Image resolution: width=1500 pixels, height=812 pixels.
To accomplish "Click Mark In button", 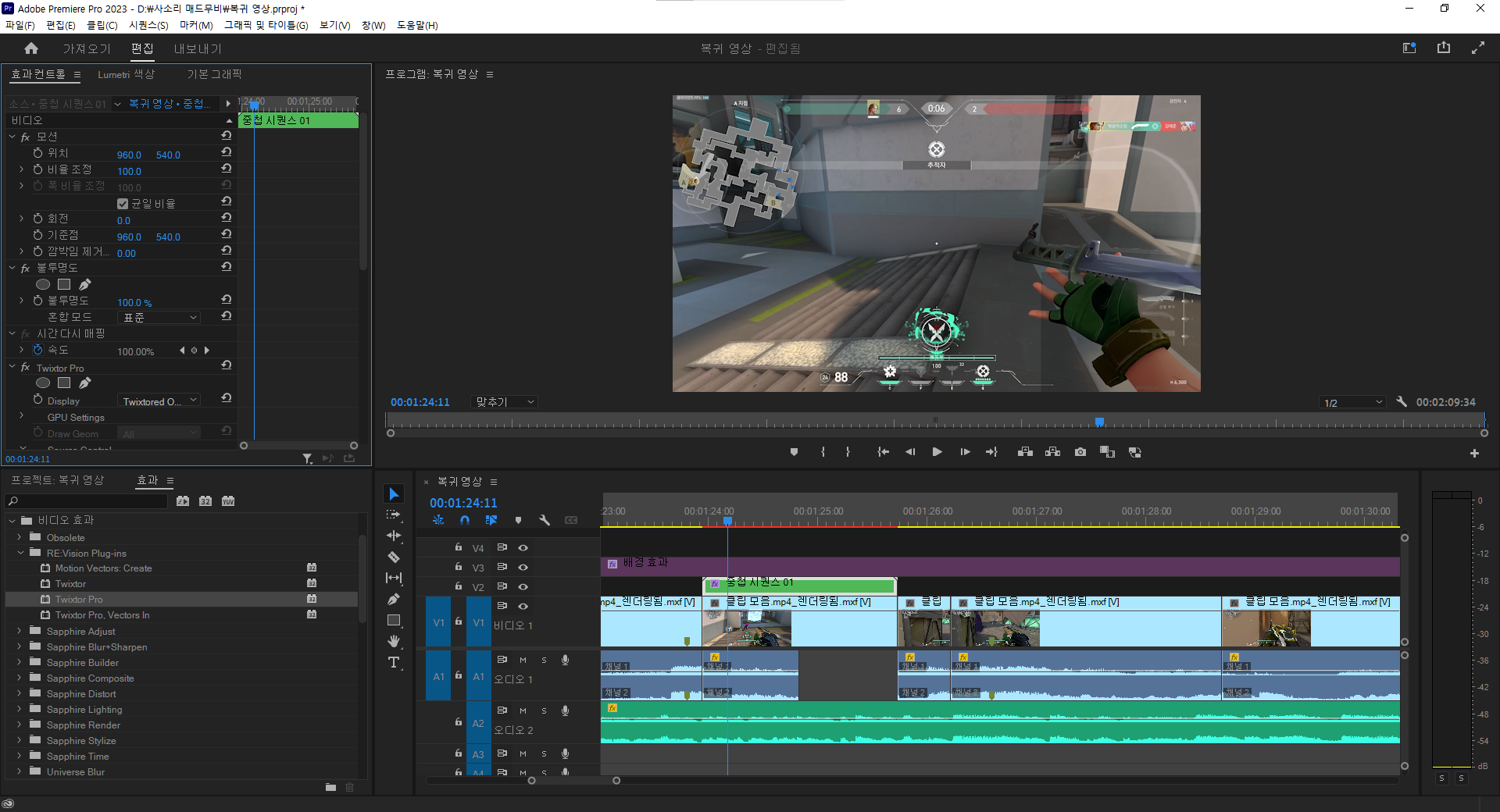I will coord(823,452).
